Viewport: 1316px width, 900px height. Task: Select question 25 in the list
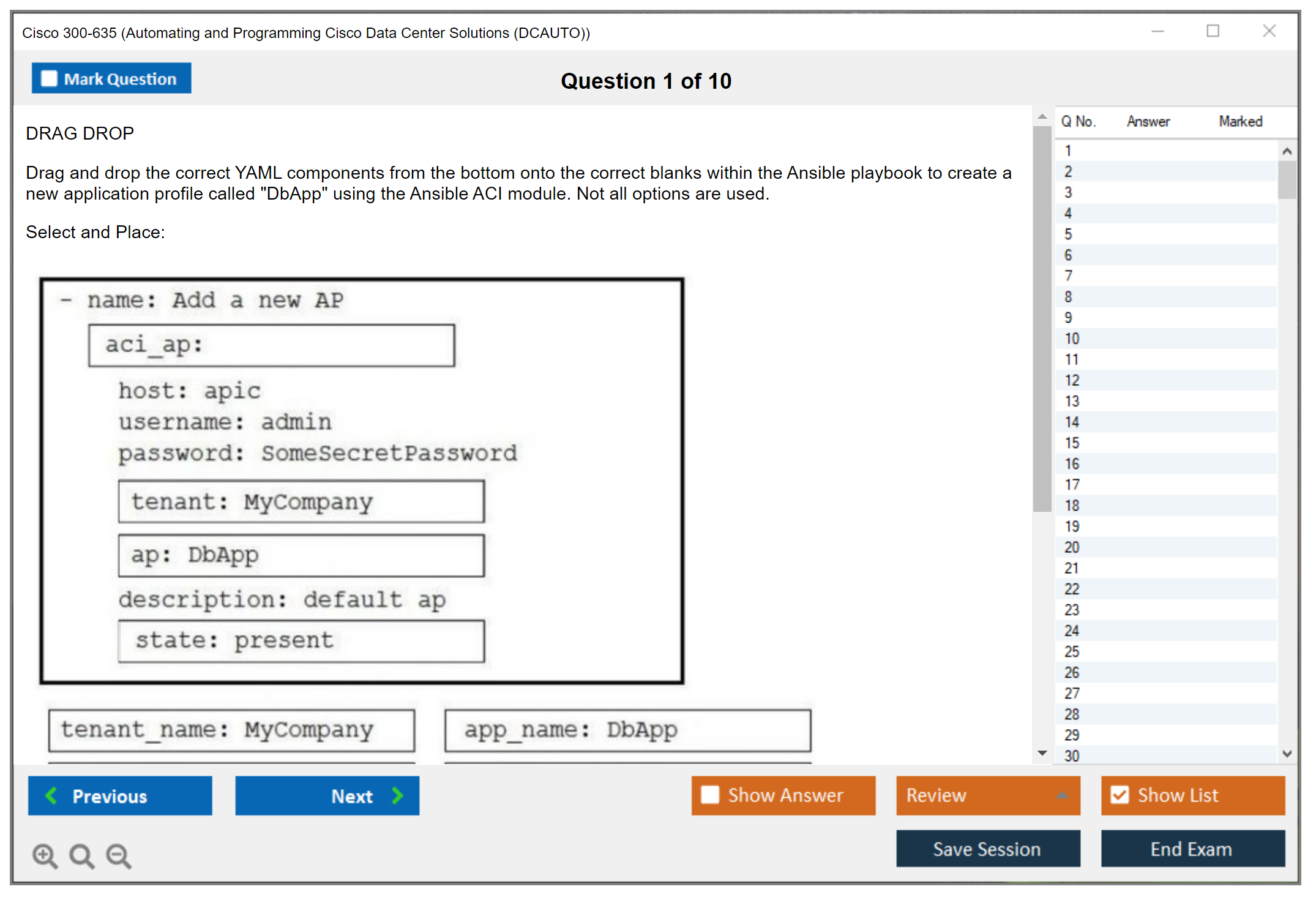pos(1072,651)
